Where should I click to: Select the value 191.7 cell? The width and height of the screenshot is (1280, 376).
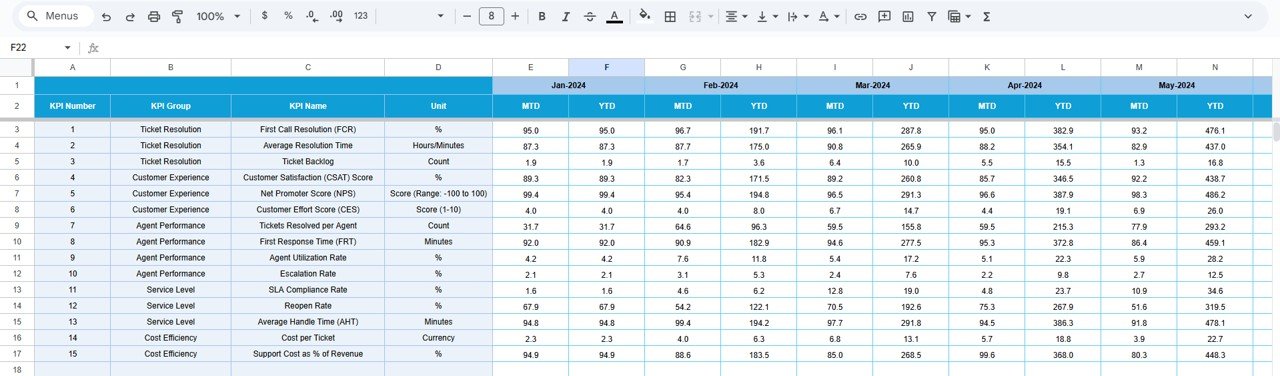758,130
